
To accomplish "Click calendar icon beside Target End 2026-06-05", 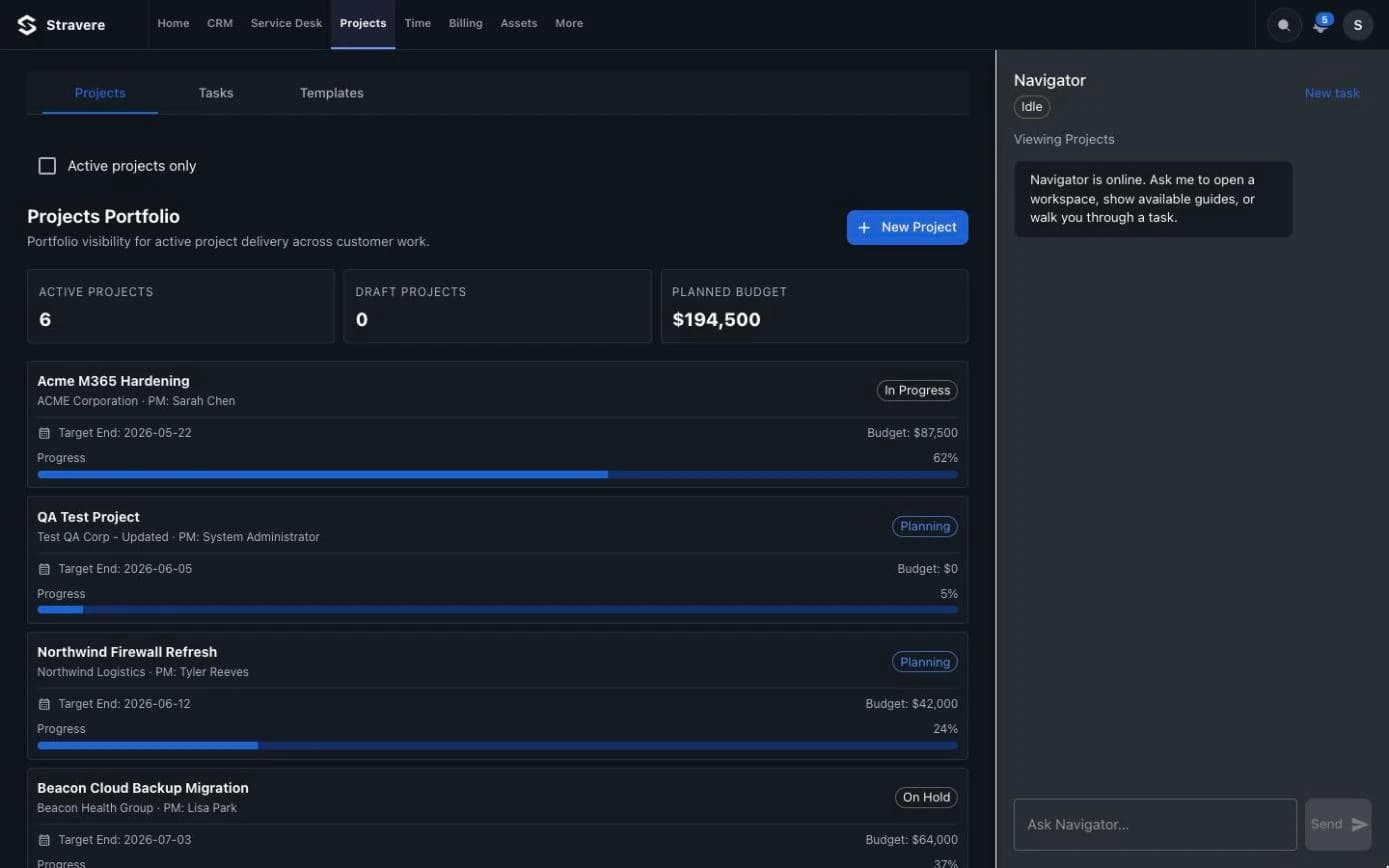I will (x=44, y=569).
